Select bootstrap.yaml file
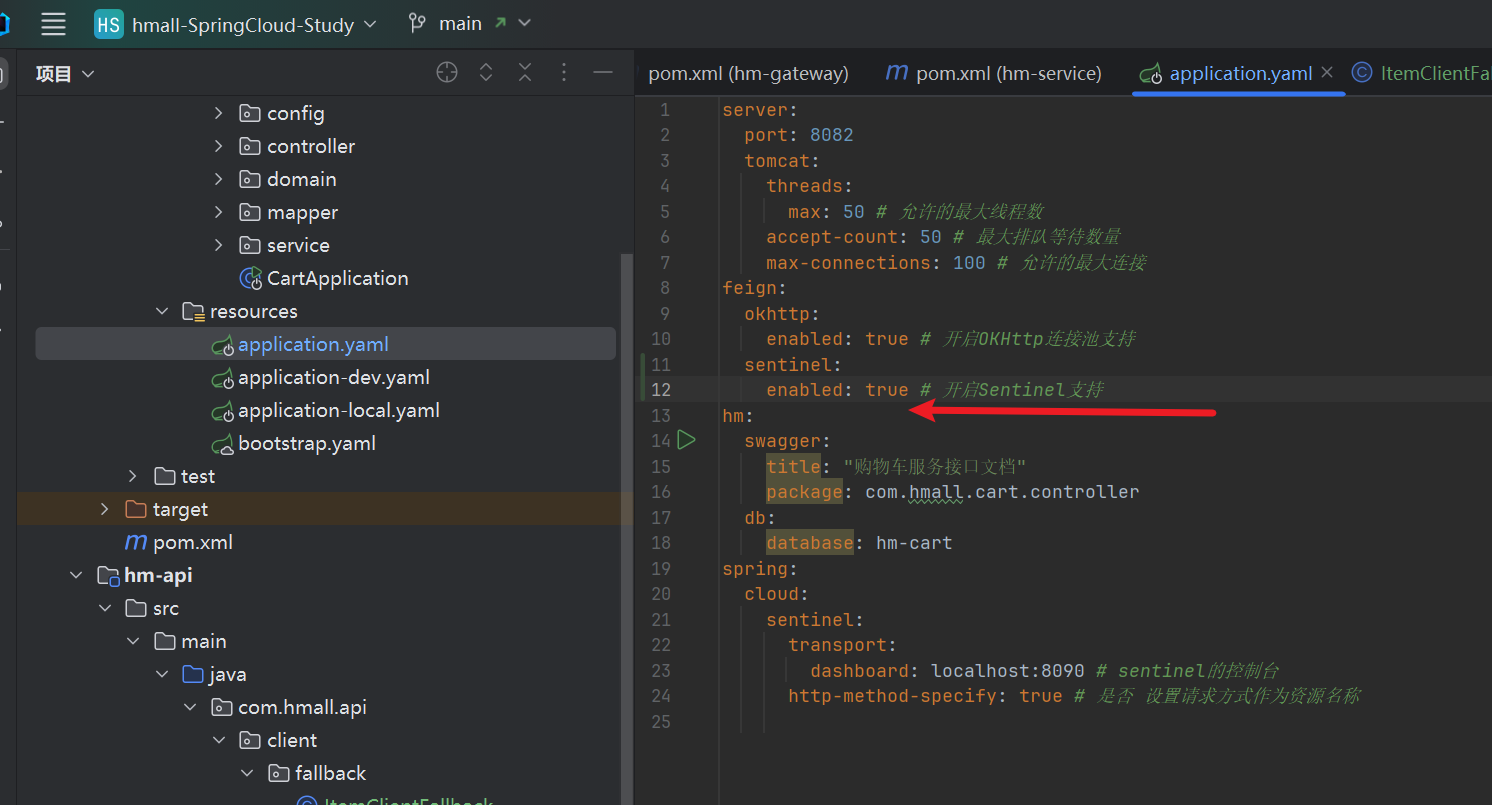Screen dimensions: 1492x805 click(x=306, y=444)
